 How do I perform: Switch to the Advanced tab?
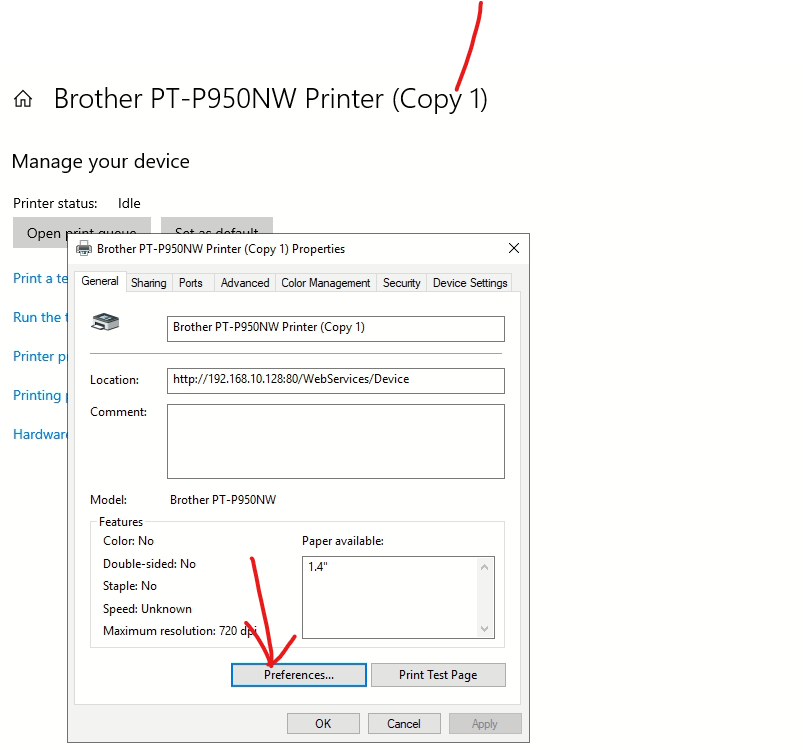pos(245,283)
